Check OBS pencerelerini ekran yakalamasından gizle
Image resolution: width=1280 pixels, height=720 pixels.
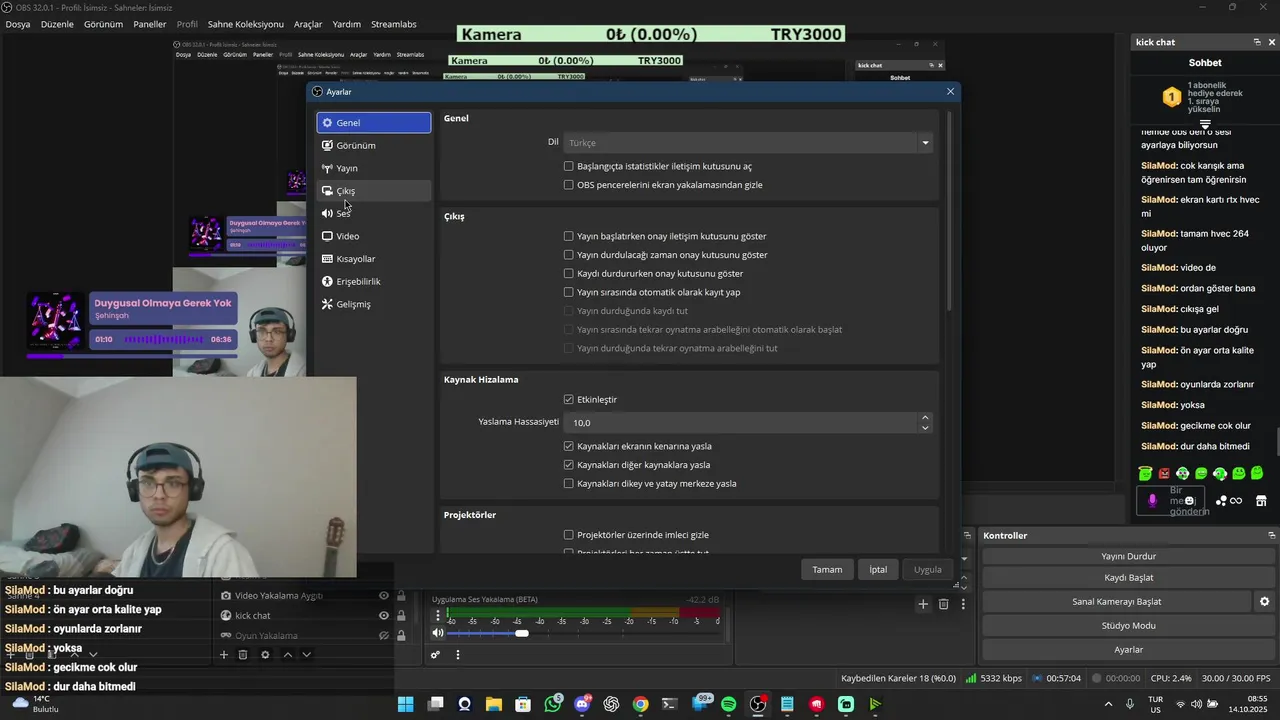tap(569, 185)
